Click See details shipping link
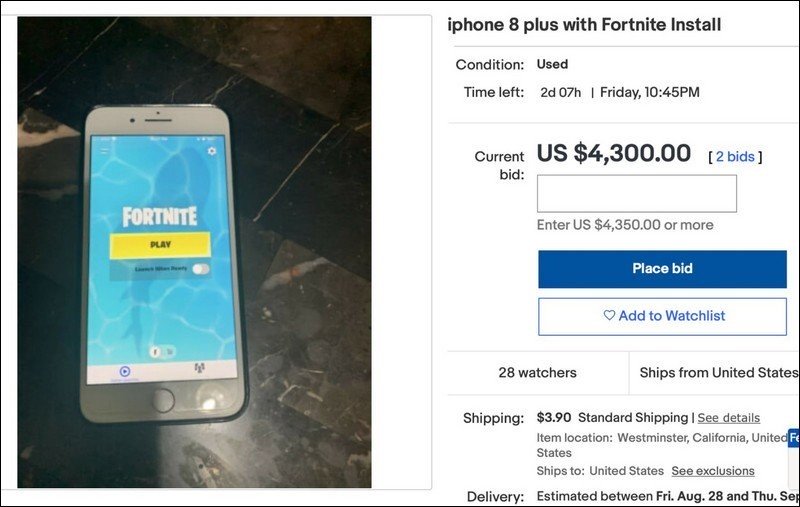Screen dimensions: 800x507 point(728,418)
